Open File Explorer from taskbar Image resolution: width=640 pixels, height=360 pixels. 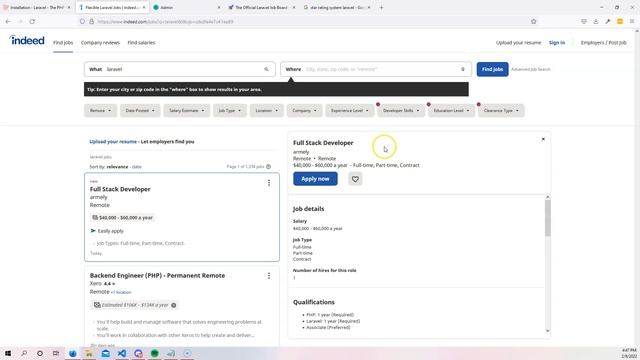click(89, 353)
